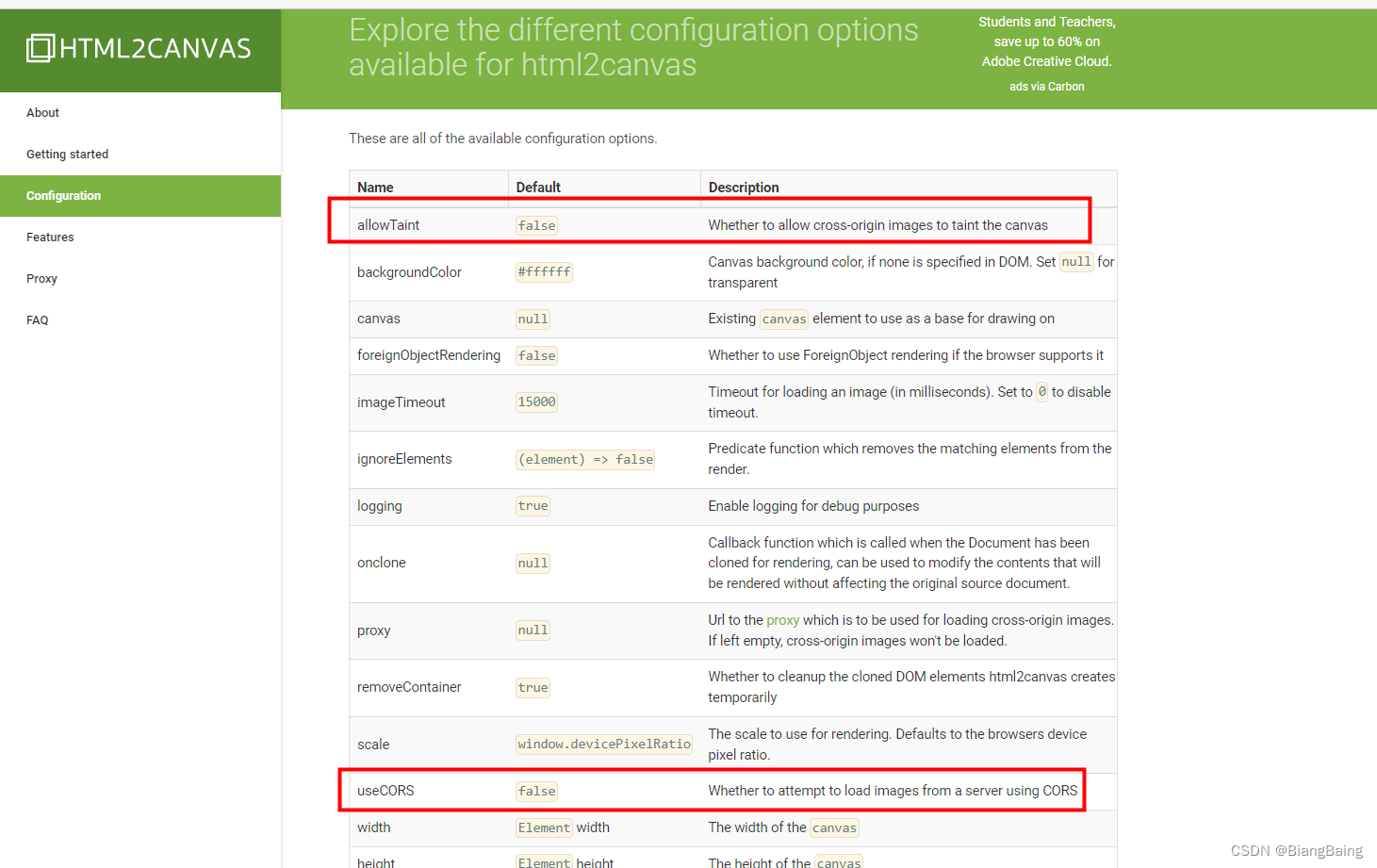The image size is (1377, 868).
Task: Click the 'Description' column header
Action: point(744,188)
